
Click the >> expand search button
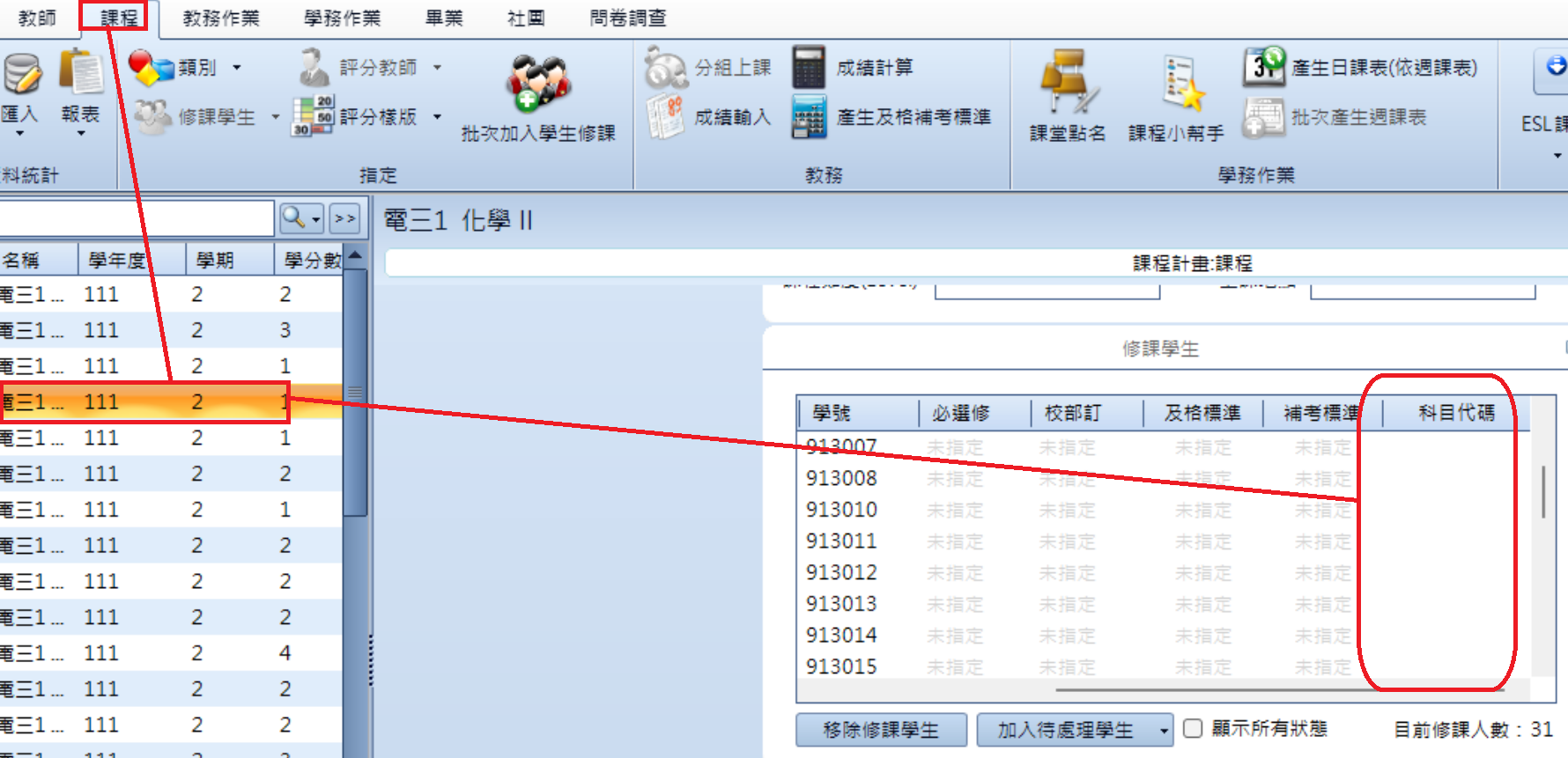pos(345,217)
